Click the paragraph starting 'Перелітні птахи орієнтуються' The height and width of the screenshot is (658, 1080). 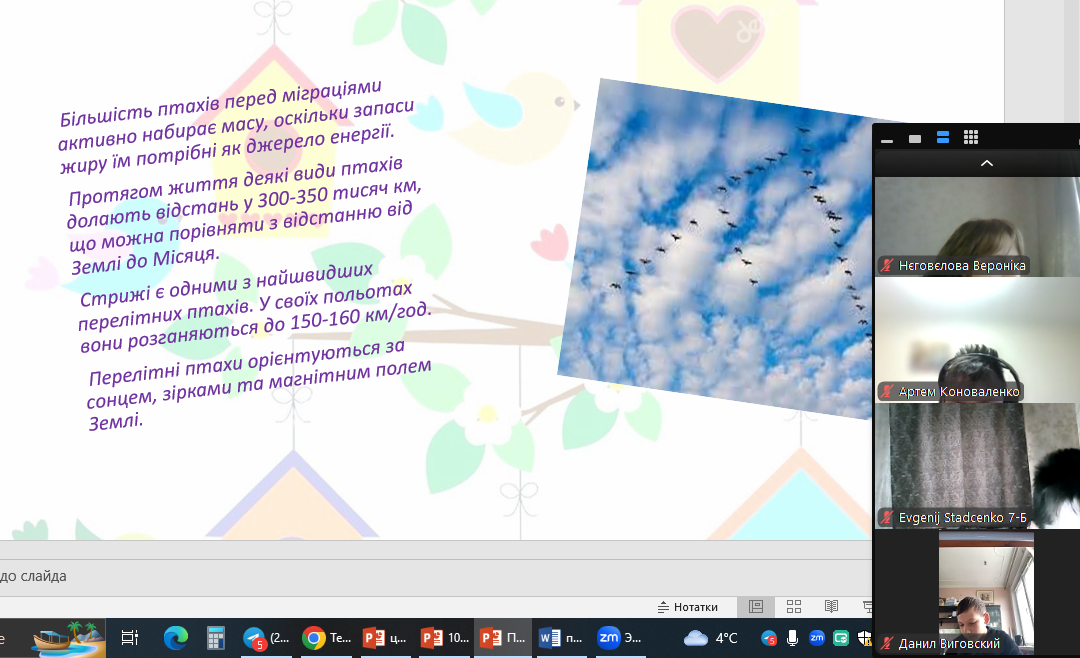[259, 384]
